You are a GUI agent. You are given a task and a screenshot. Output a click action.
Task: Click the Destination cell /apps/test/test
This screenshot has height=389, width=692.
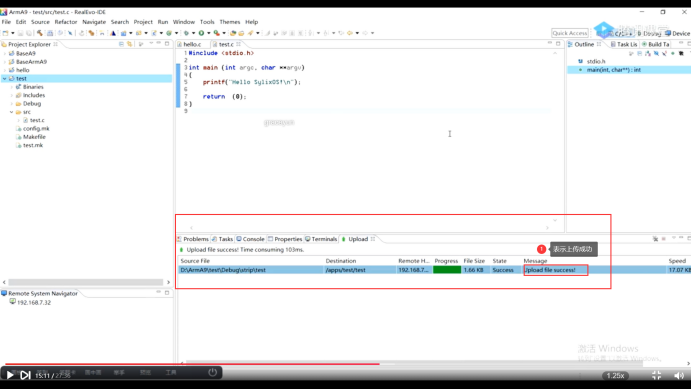point(346,270)
